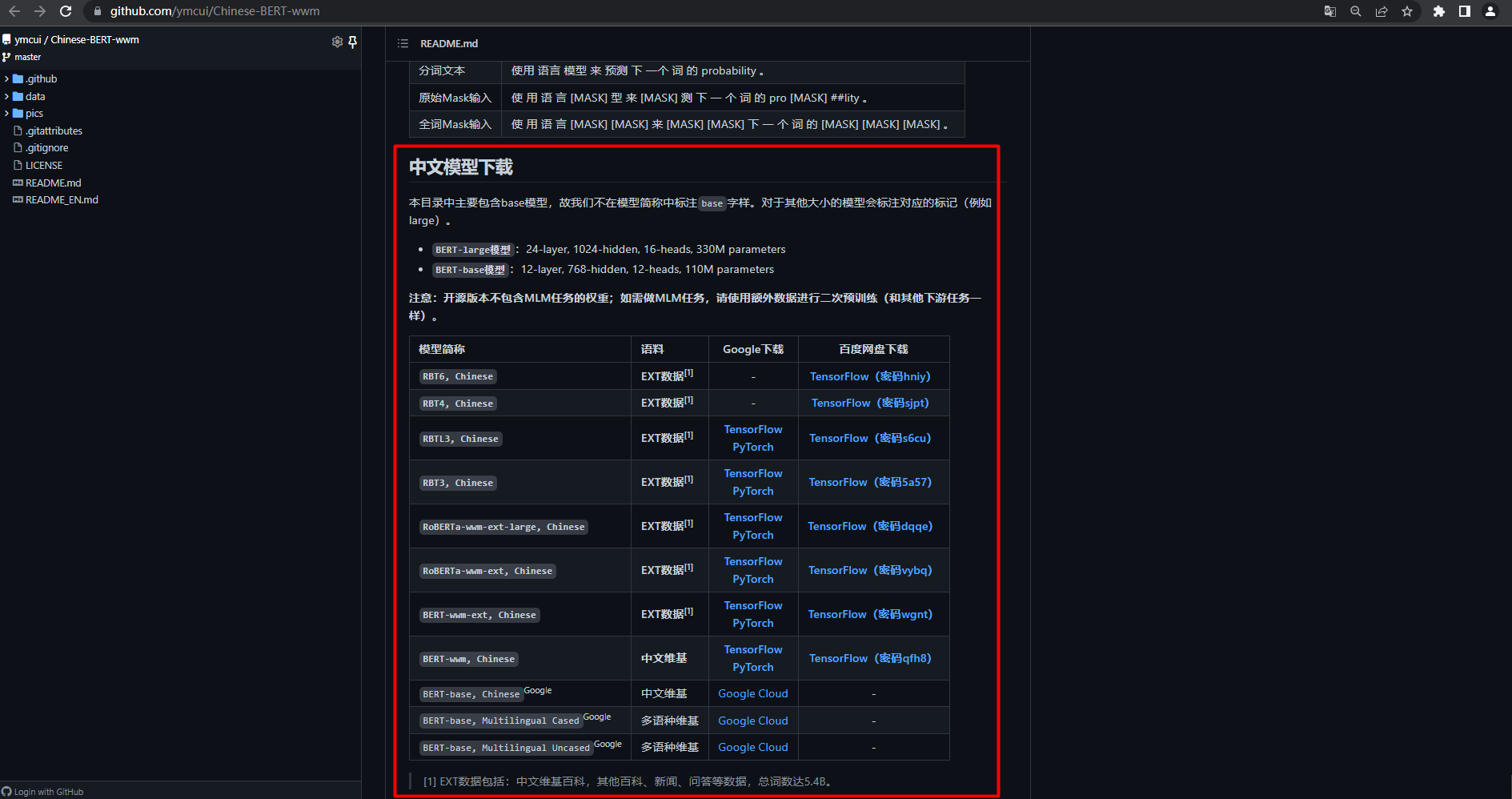Open .gitattributes in the file tree
The image size is (1512, 799).
(54, 130)
